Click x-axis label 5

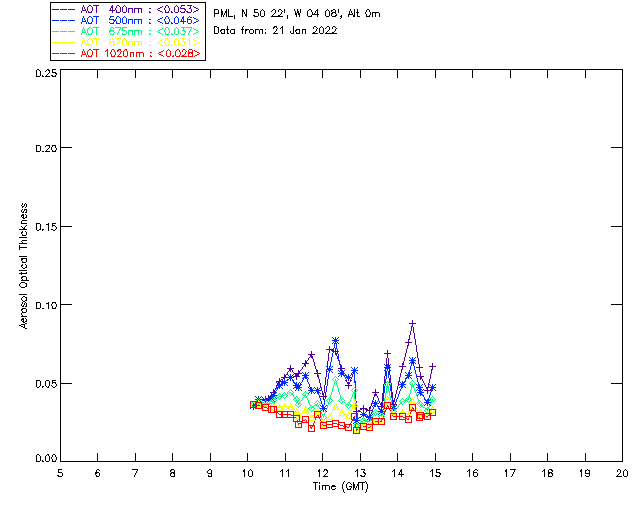pos(60,473)
